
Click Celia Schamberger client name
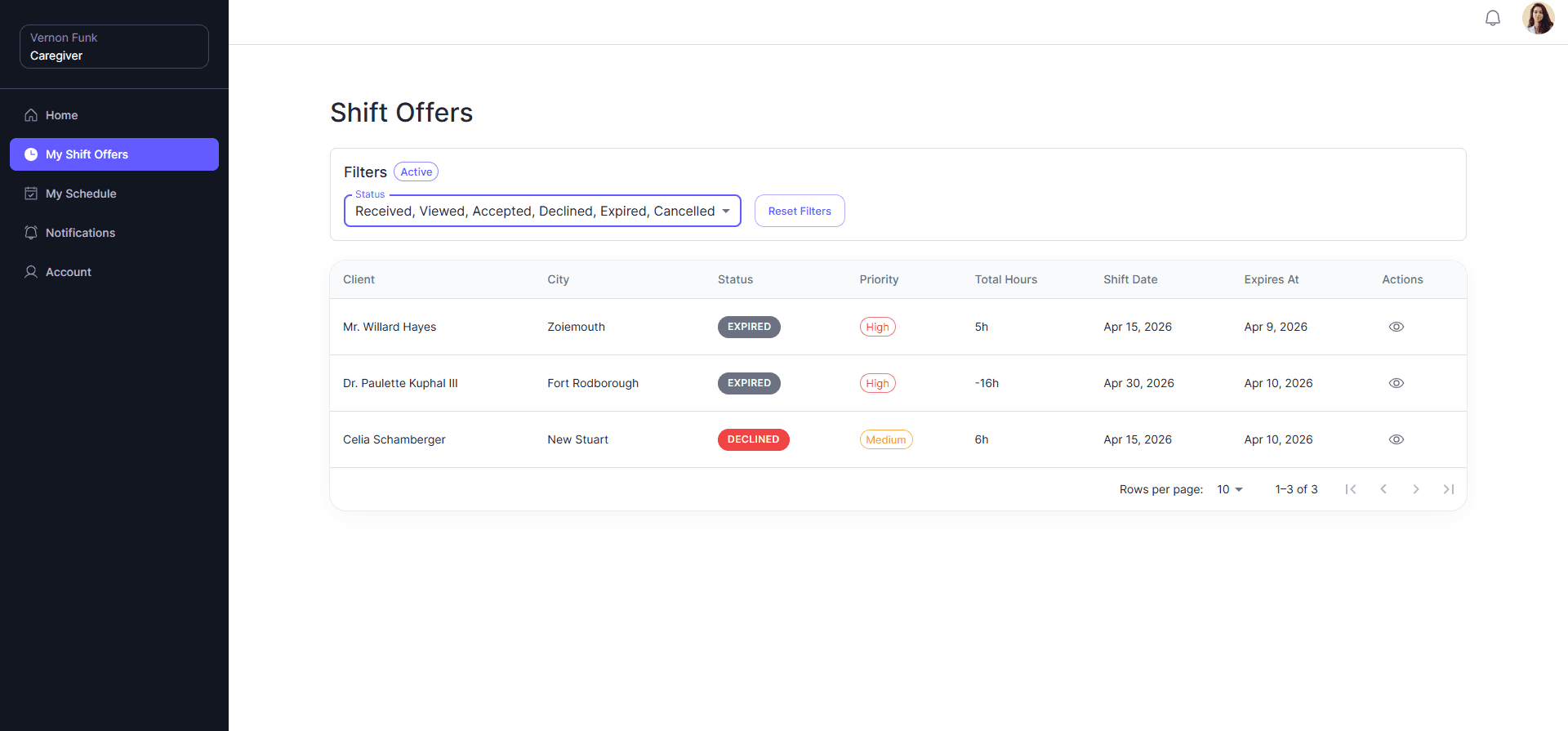coord(394,439)
